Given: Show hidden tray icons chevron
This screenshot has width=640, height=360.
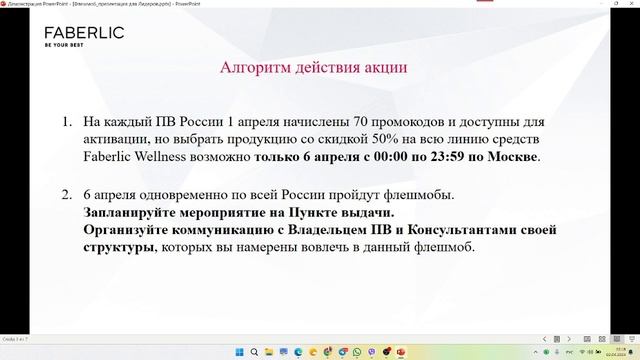Looking at the screenshot, I should tap(536, 352).
